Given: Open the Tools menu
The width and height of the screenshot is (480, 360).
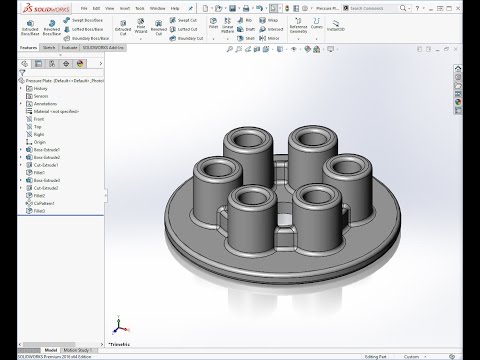Looking at the screenshot, I should pyautogui.click(x=140, y=8).
